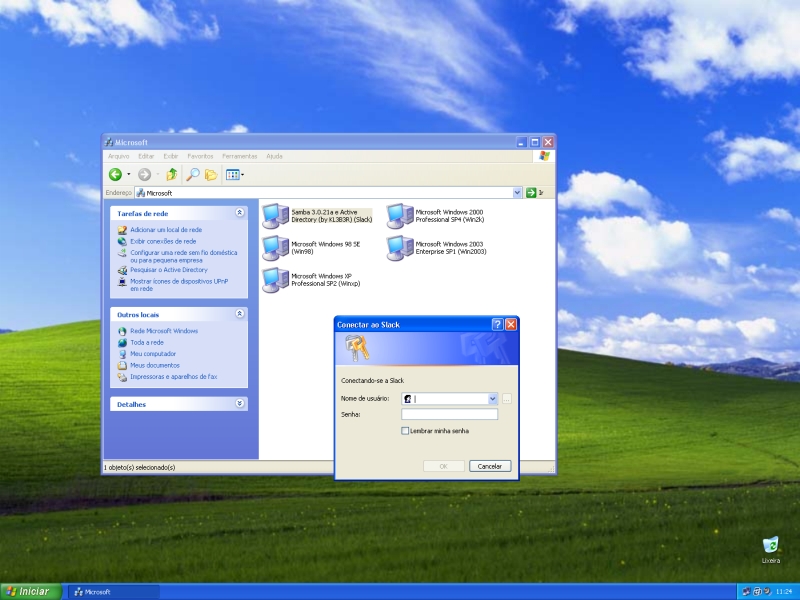800x600 pixels.
Task: Open Back button history dropdown arrow
Action: tap(129, 174)
